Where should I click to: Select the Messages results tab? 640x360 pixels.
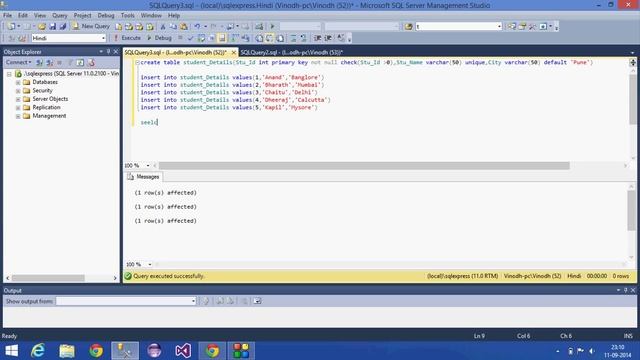[143, 177]
